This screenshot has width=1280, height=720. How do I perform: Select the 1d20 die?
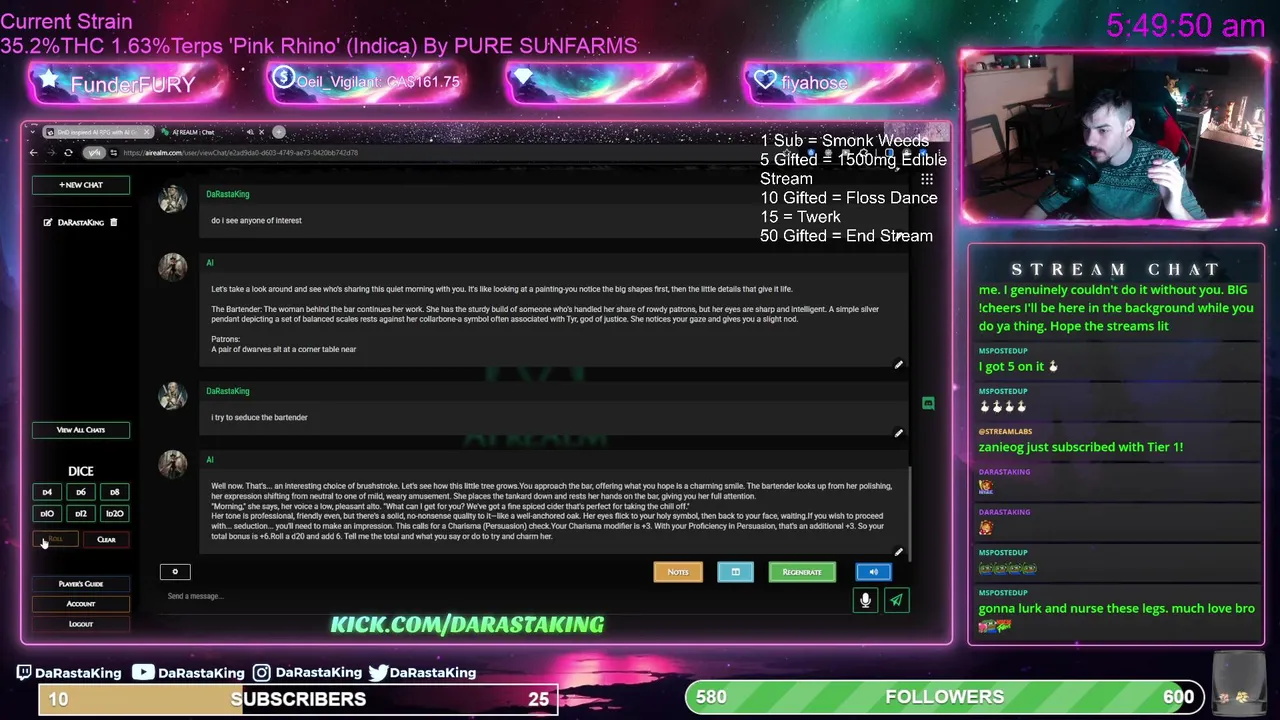pos(114,514)
